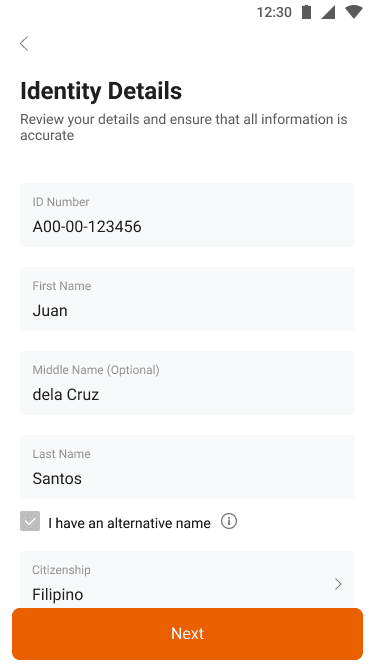Image resolution: width=375 pixels, height=667 pixels.
Task: Toggle the alternative name checkbox
Action: click(30, 521)
